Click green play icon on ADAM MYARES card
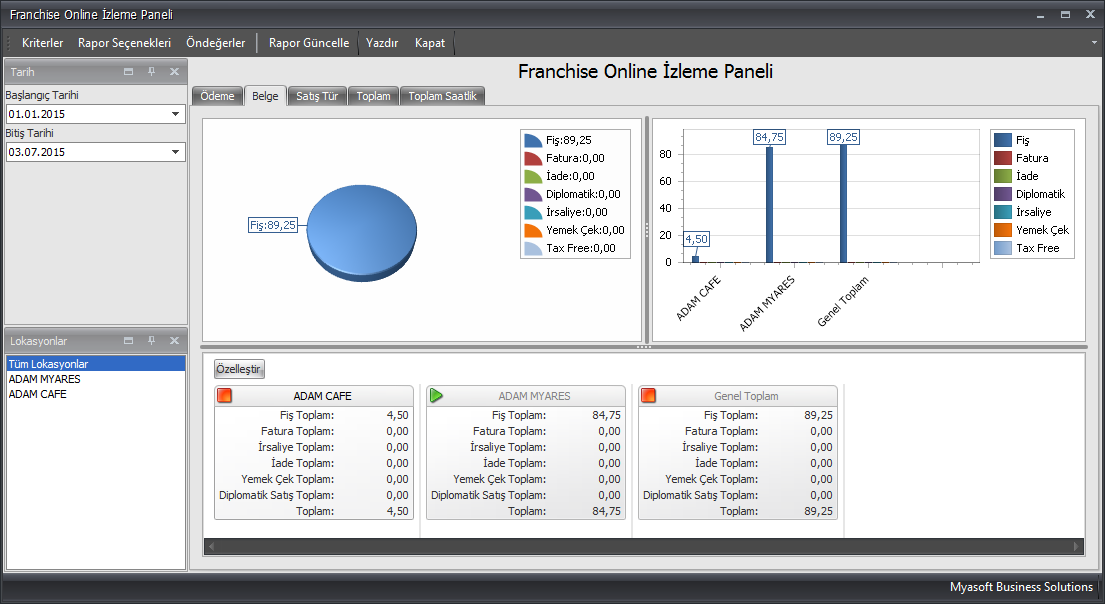 pos(436,395)
